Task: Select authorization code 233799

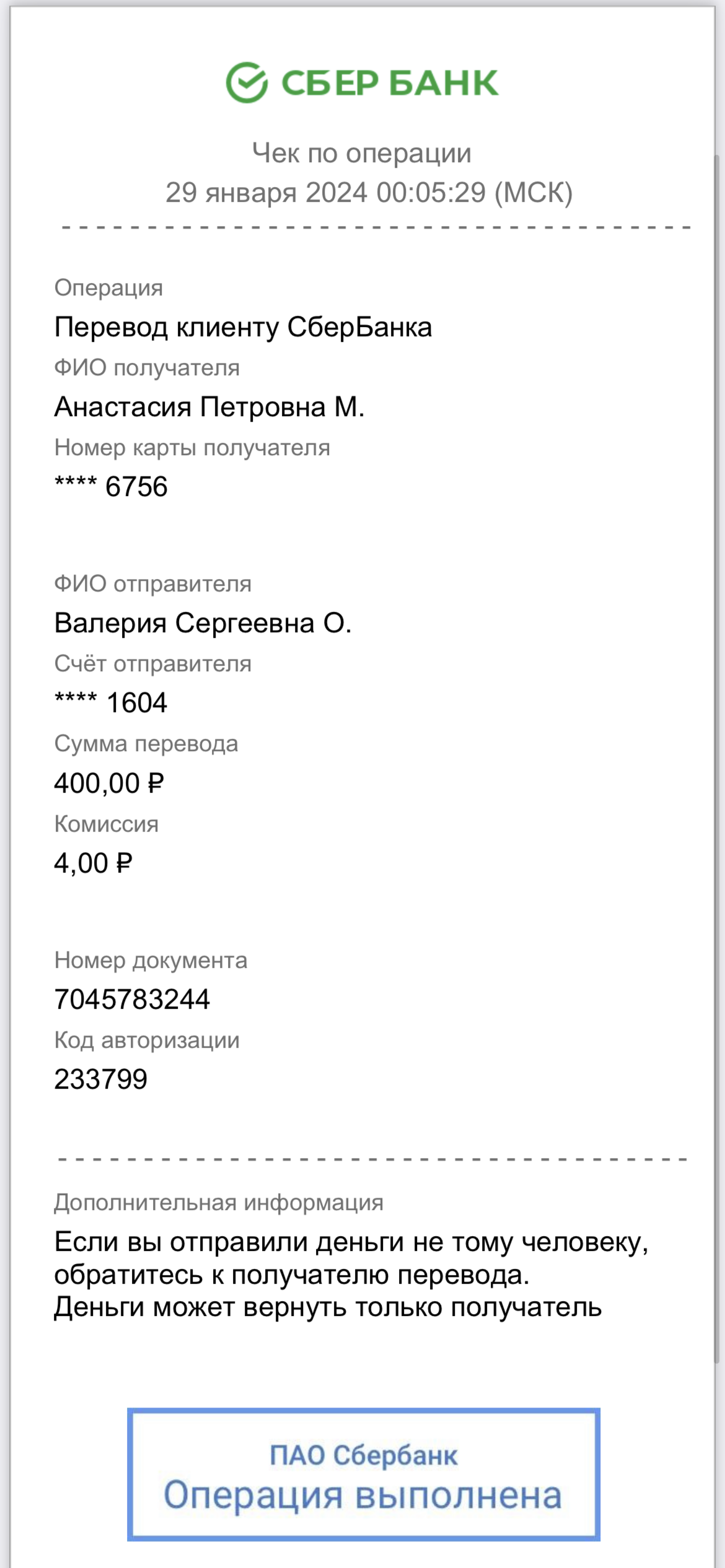Action: pyautogui.click(x=101, y=1079)
